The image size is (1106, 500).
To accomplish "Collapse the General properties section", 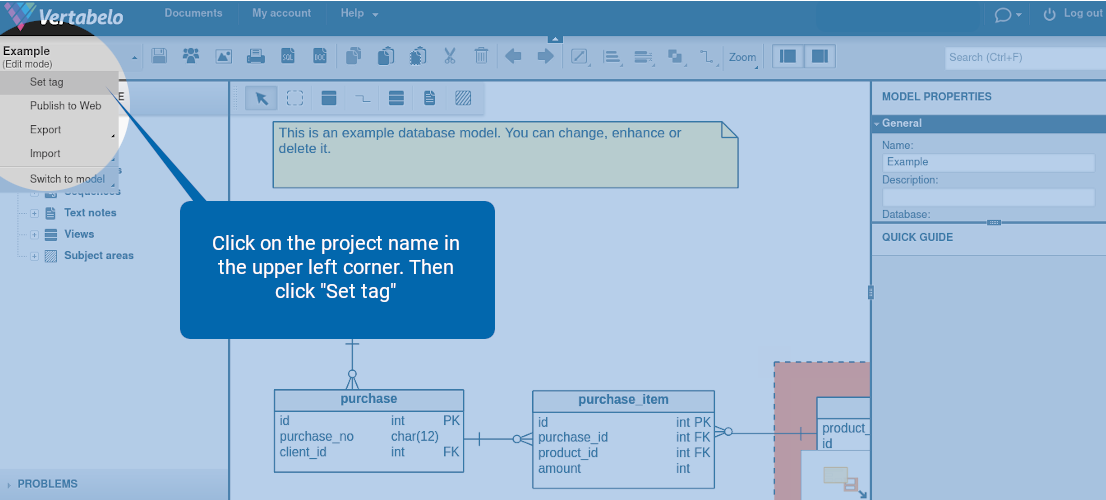I will pyautogui.click(x=877, y=123).
